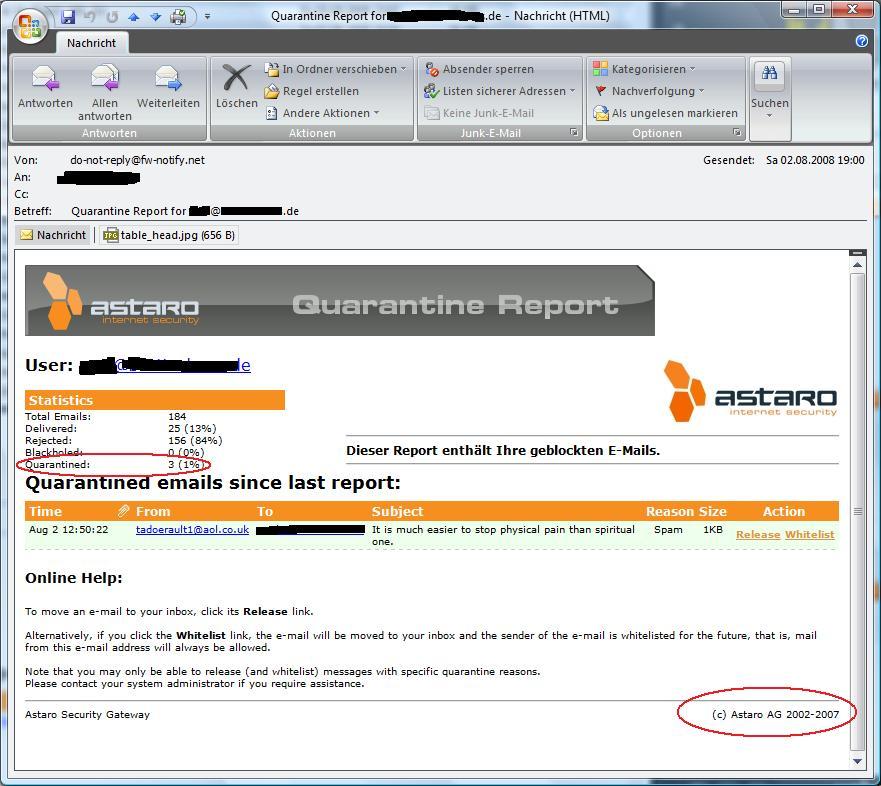The height and width of the screenshot is (786, 881).
Task: Click the Total Emails value 184
Action: (x=177, y=416)
